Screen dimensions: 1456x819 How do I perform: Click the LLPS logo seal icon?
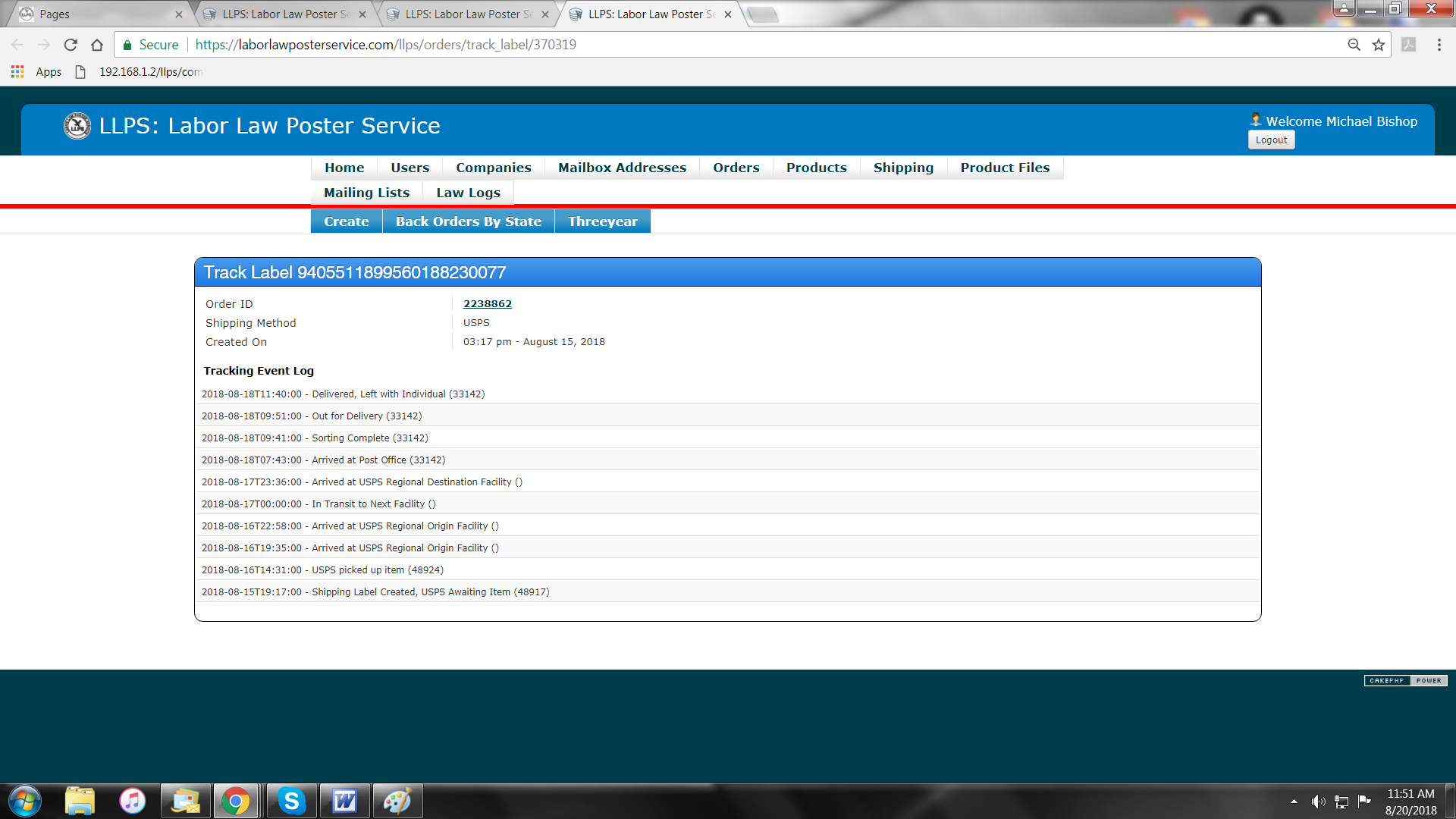[x=77, y=126]
